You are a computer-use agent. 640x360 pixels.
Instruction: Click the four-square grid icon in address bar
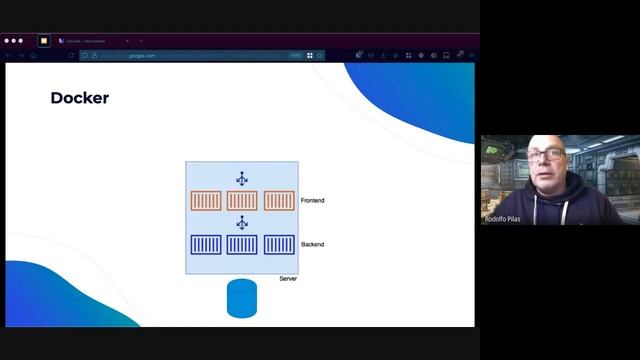(x=310, y=56)
